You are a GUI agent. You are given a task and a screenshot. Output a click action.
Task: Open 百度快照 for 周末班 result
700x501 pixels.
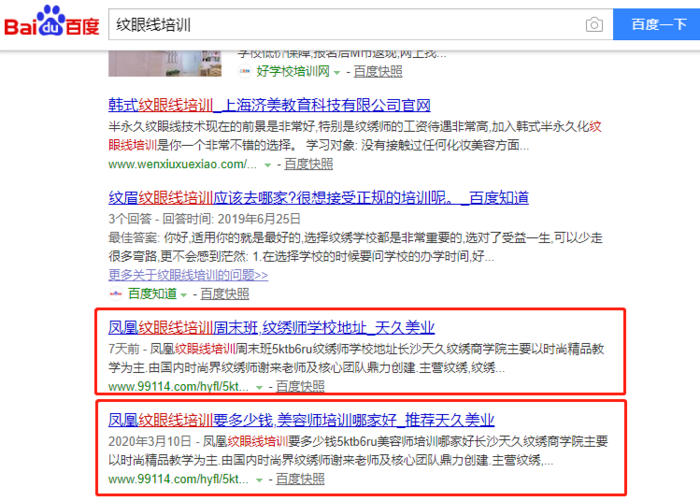click(x=300, y=386)
